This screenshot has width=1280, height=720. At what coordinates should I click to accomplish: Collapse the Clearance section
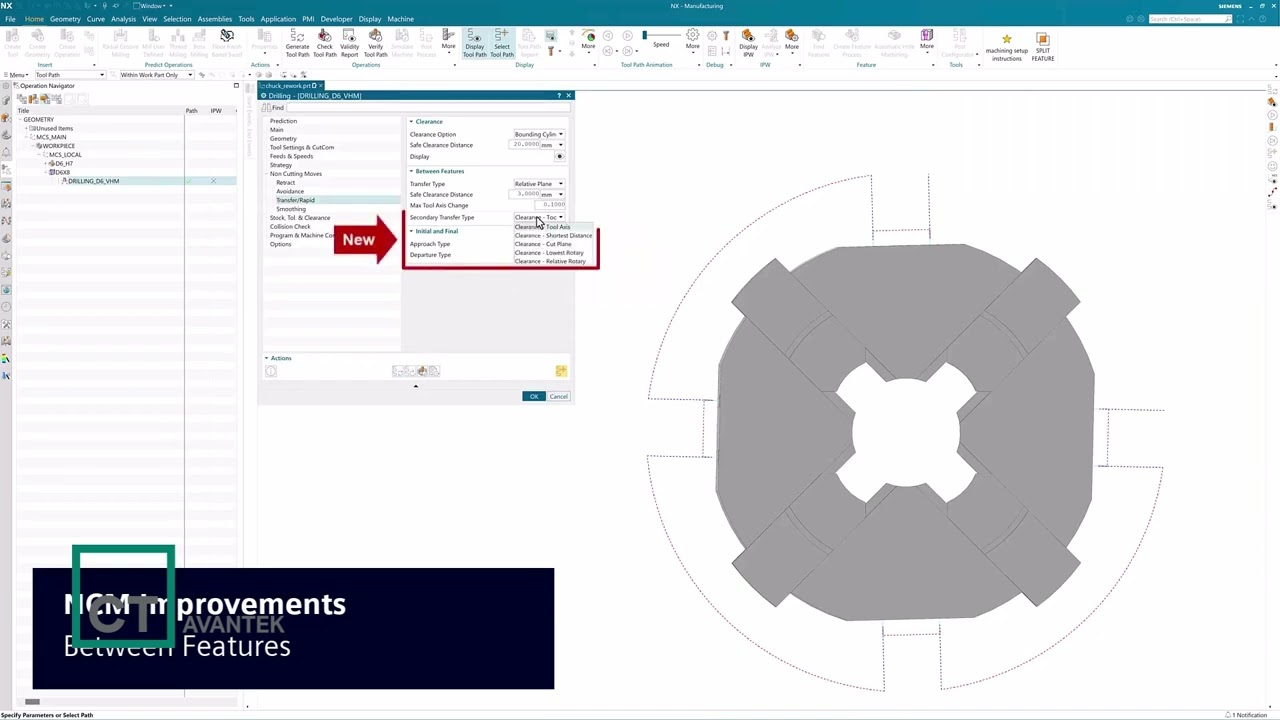[411, 121]
